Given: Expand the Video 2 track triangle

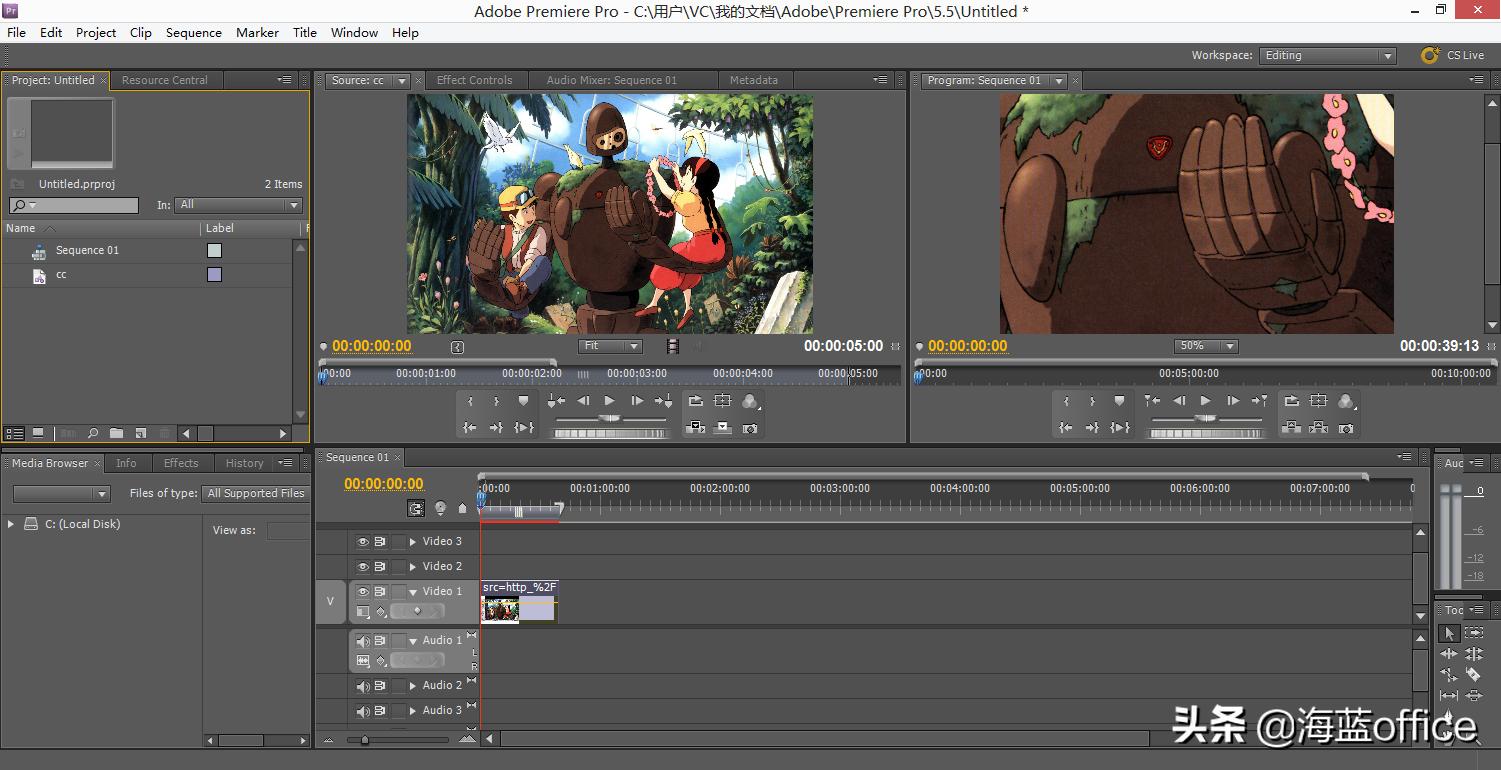Looking at the screenshot, I should [x=412, y=567].
